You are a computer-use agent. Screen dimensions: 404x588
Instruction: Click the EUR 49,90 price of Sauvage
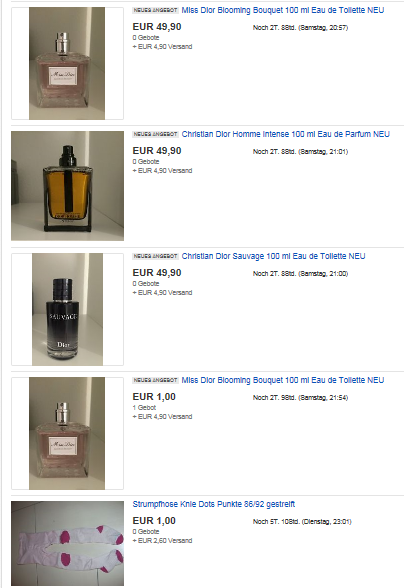(157, 273)
